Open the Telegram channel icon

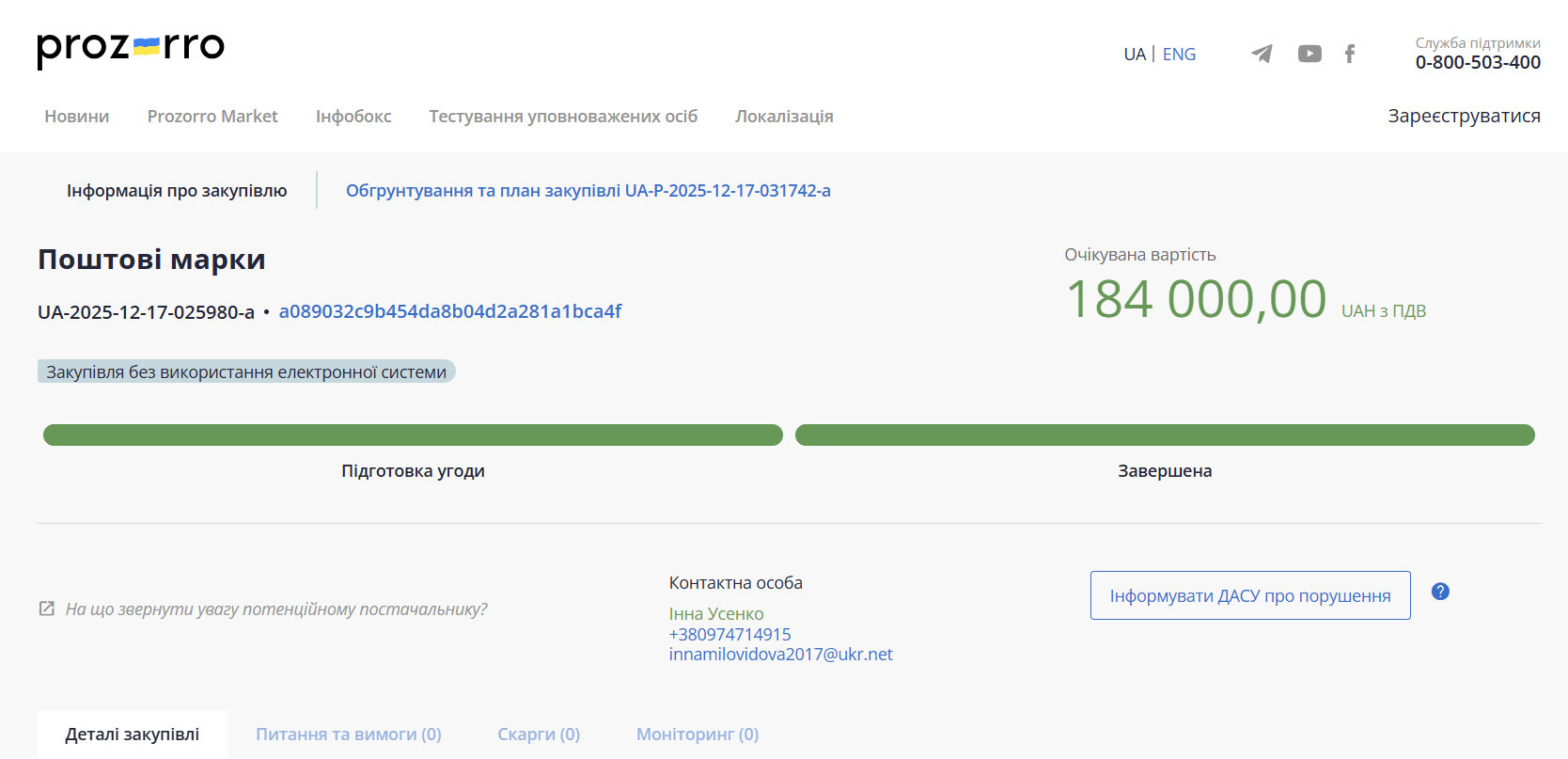point(1262,54)
